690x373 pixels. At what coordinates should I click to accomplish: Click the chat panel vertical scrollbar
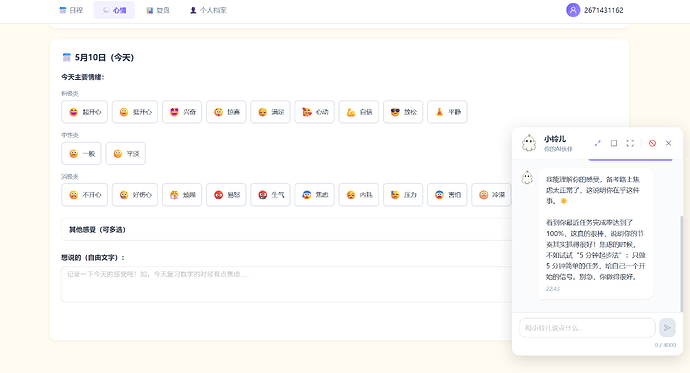point(681,264)
